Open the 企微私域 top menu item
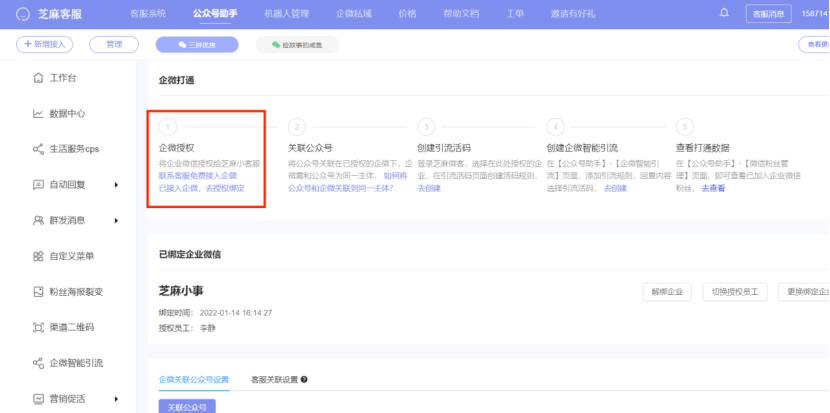 pos(354,14)
